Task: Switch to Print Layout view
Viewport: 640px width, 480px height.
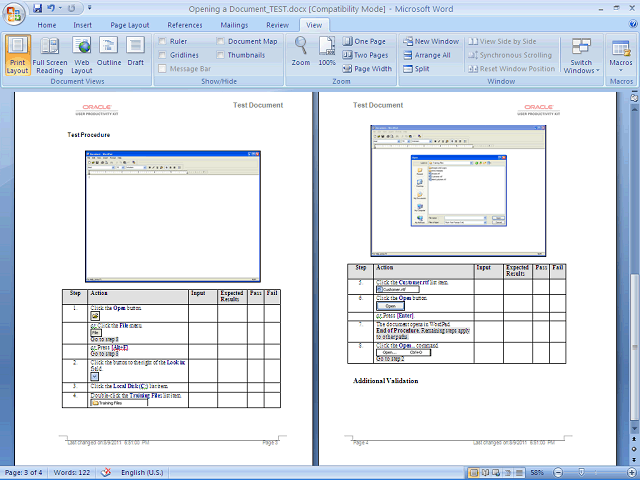Action: 18,55
